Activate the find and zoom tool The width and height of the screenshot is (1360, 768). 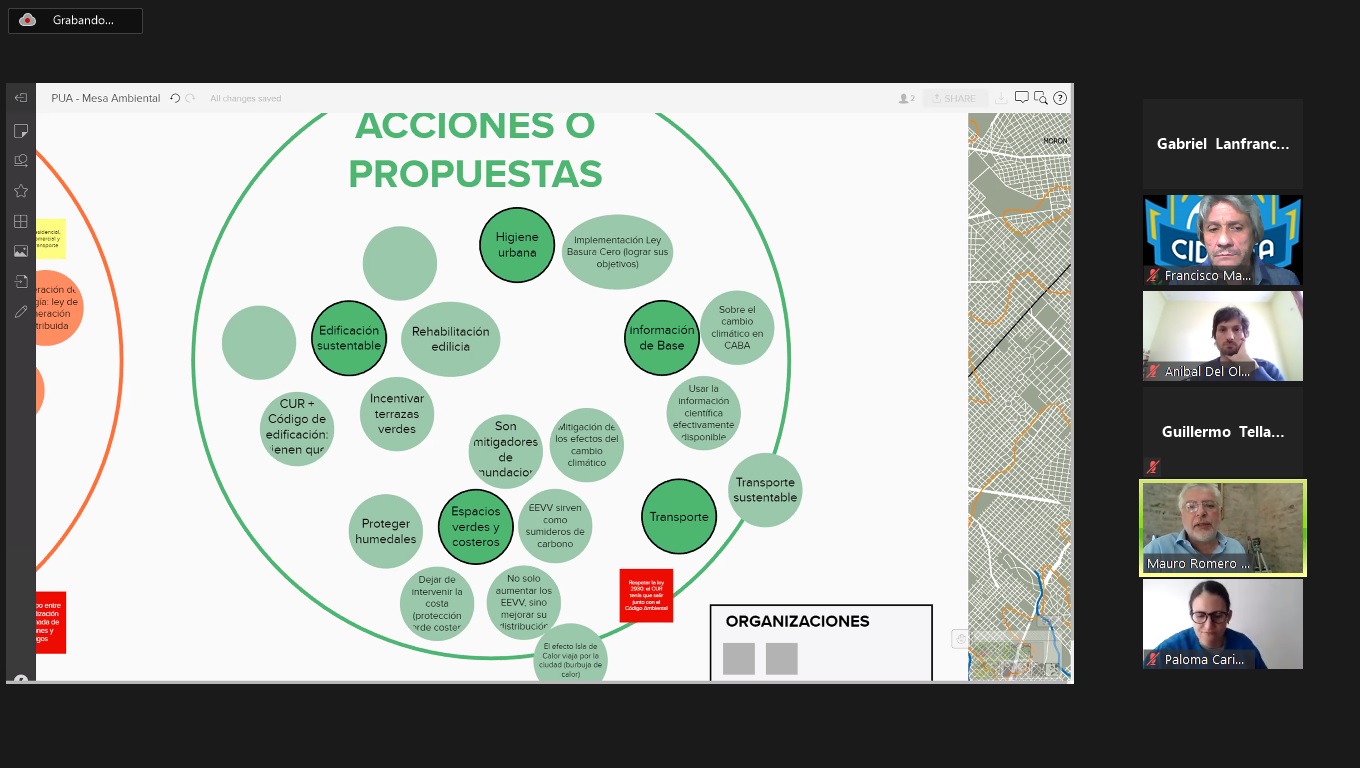(x=1041, y=97)
